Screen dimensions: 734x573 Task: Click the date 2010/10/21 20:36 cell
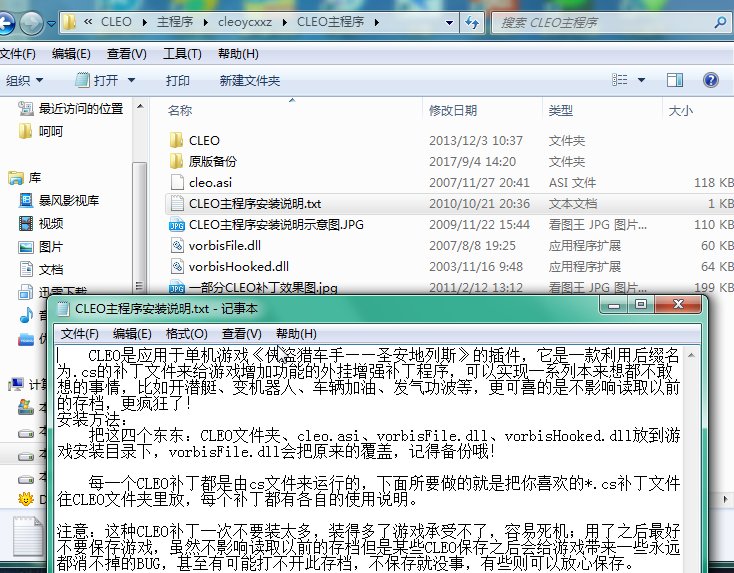coord(479,204)
